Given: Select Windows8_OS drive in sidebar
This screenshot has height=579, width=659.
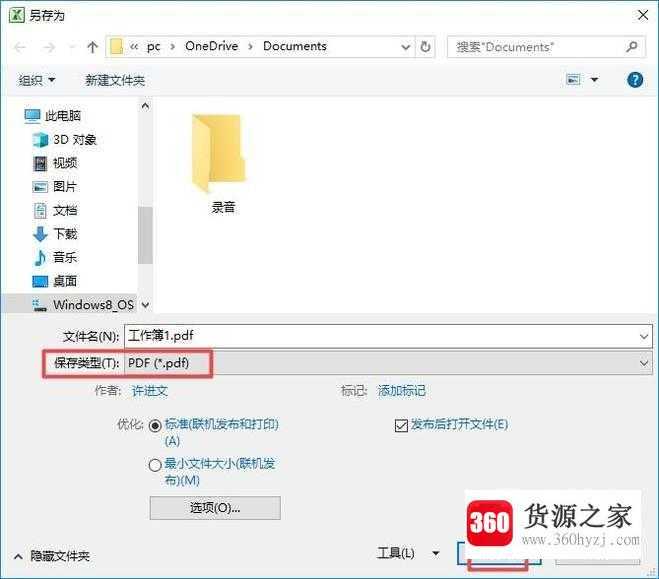Looking at the screenshot, I should [83, 305].
